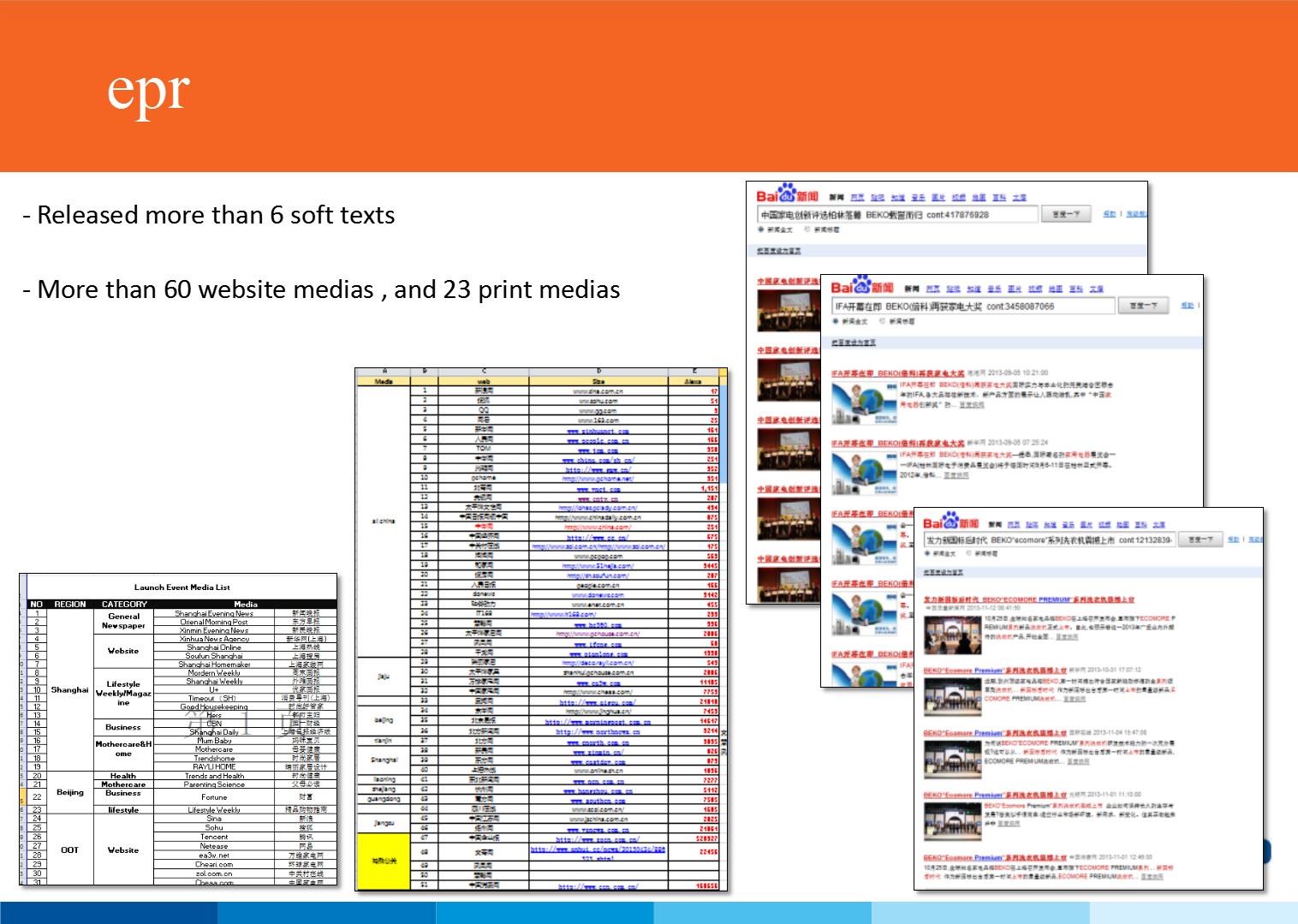Viewport: 1298px width, 924px height.
Task: Click the 'Lifestyle Weekly' cell
Action: click(x=214, y=809)
